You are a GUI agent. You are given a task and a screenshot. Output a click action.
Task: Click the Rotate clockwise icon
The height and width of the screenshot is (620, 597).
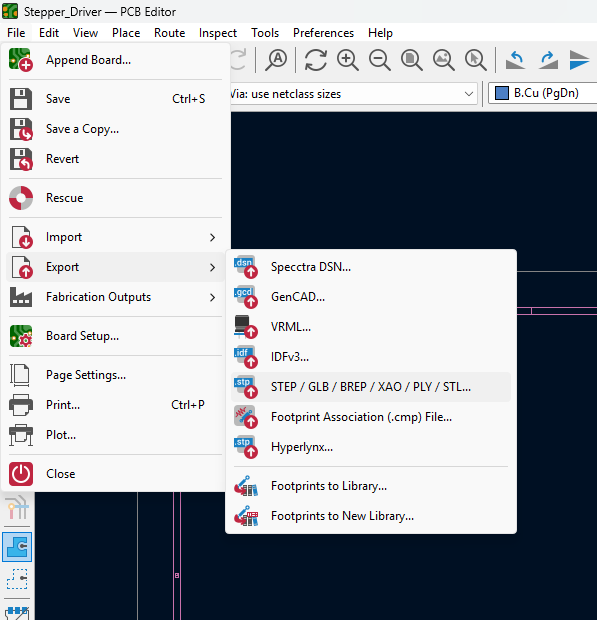(548, 60)
